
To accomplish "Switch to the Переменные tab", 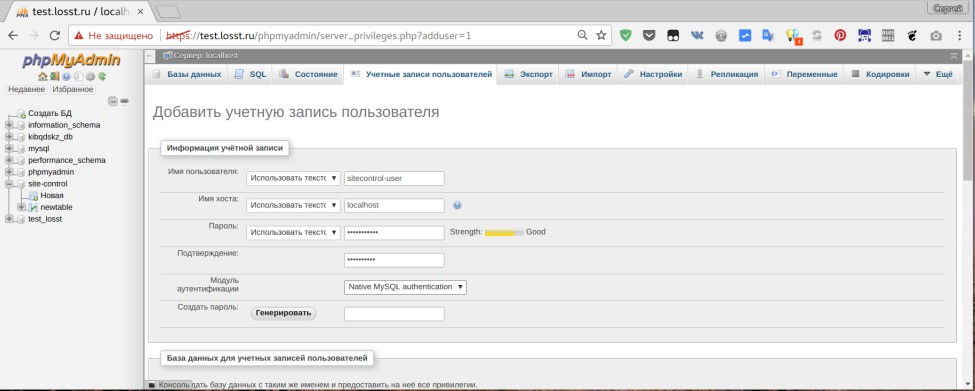I will (804, 74).
